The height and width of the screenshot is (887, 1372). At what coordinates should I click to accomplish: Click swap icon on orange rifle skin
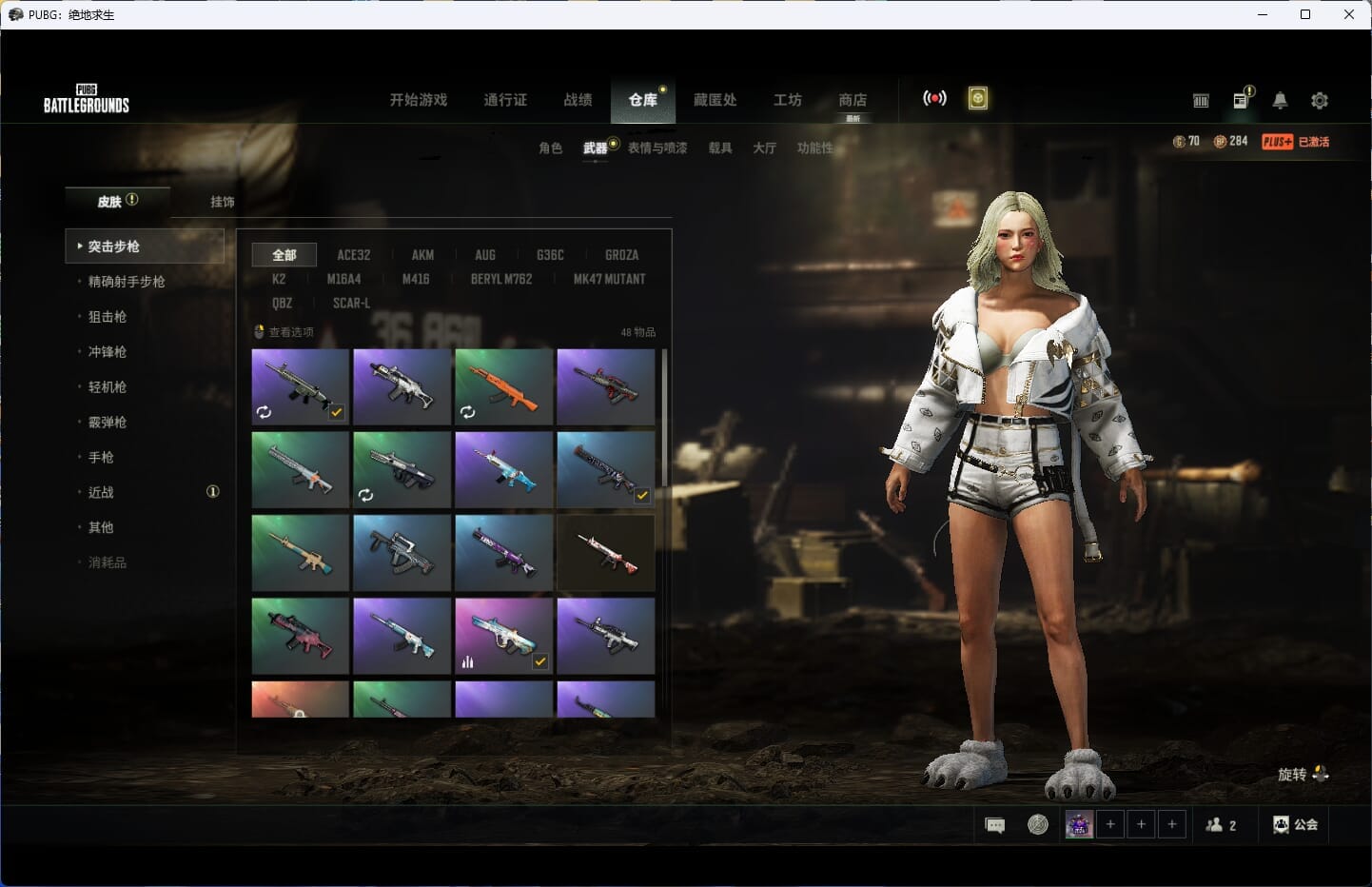(x=467, y=412)
